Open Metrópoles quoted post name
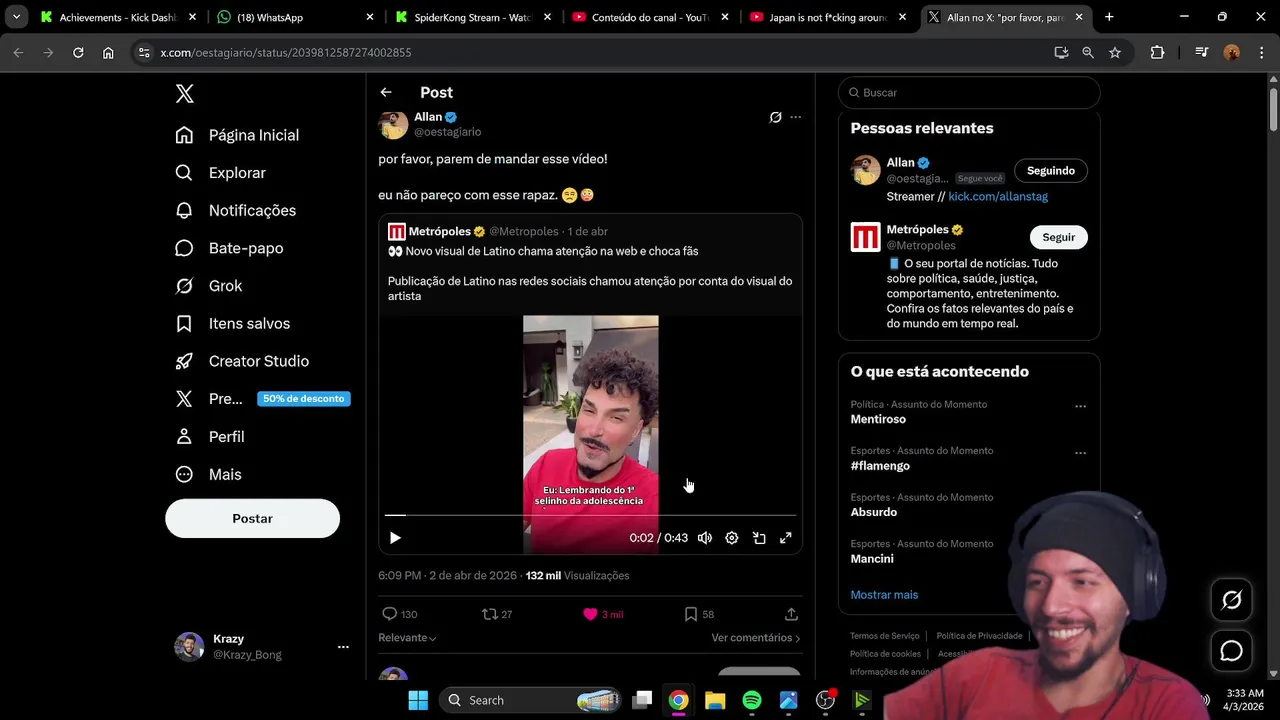 coord(439,231)
